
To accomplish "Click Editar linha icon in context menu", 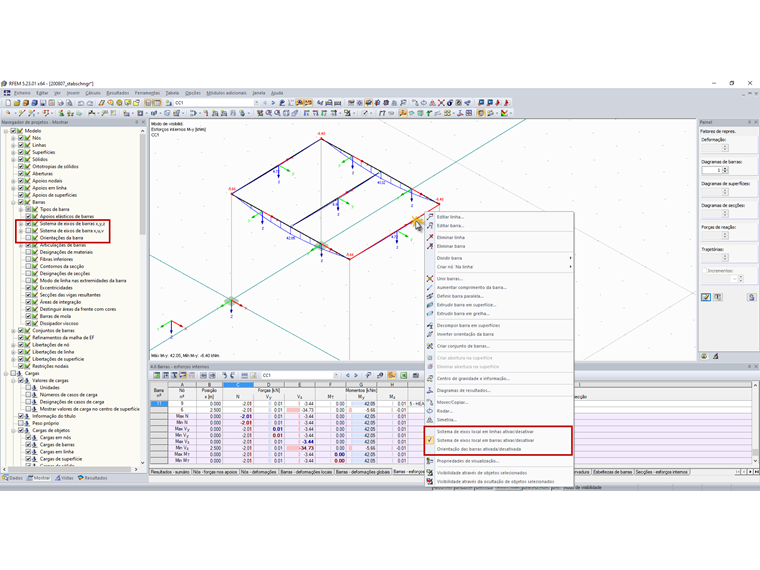I will pos(430,217).
